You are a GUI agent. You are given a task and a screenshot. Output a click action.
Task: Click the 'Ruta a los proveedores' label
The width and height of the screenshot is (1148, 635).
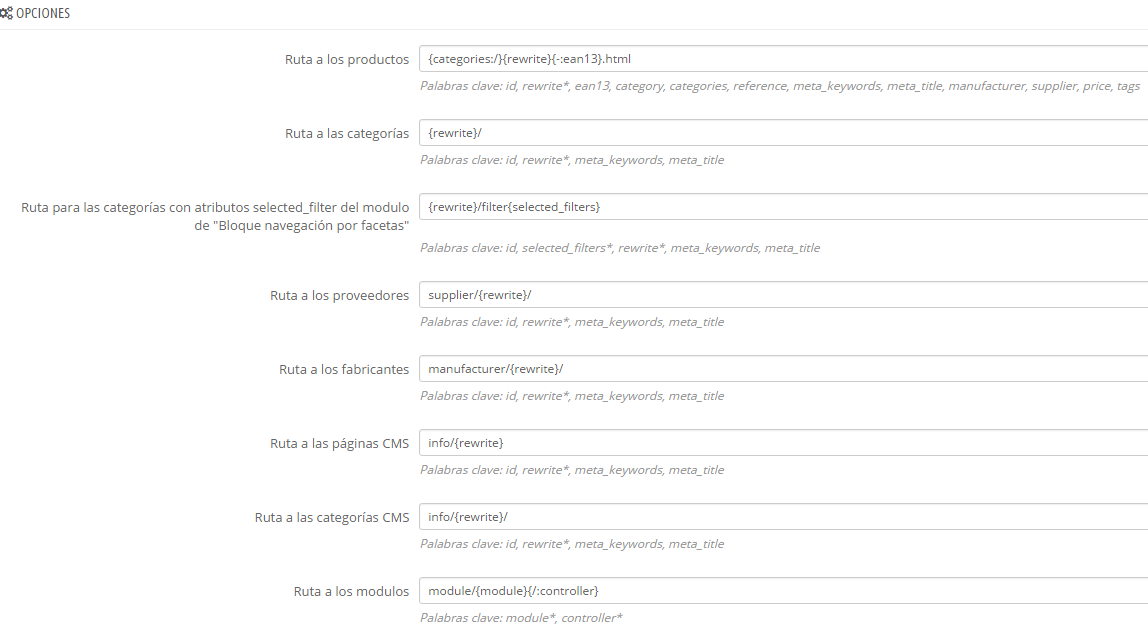(340, 295)
